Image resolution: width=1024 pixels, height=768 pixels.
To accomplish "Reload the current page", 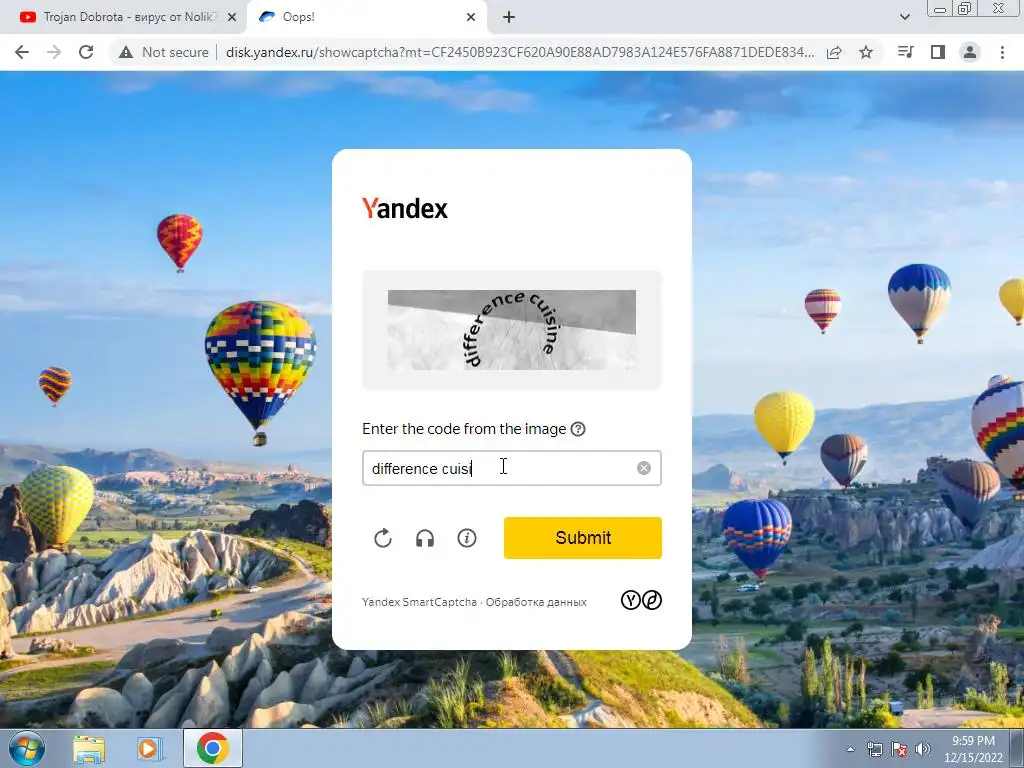I will 86,52.
